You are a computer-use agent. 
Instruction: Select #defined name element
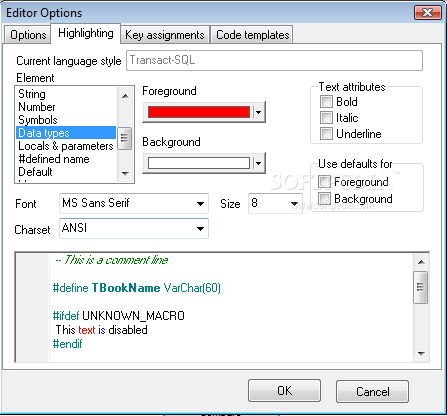[x=66, y=159]
